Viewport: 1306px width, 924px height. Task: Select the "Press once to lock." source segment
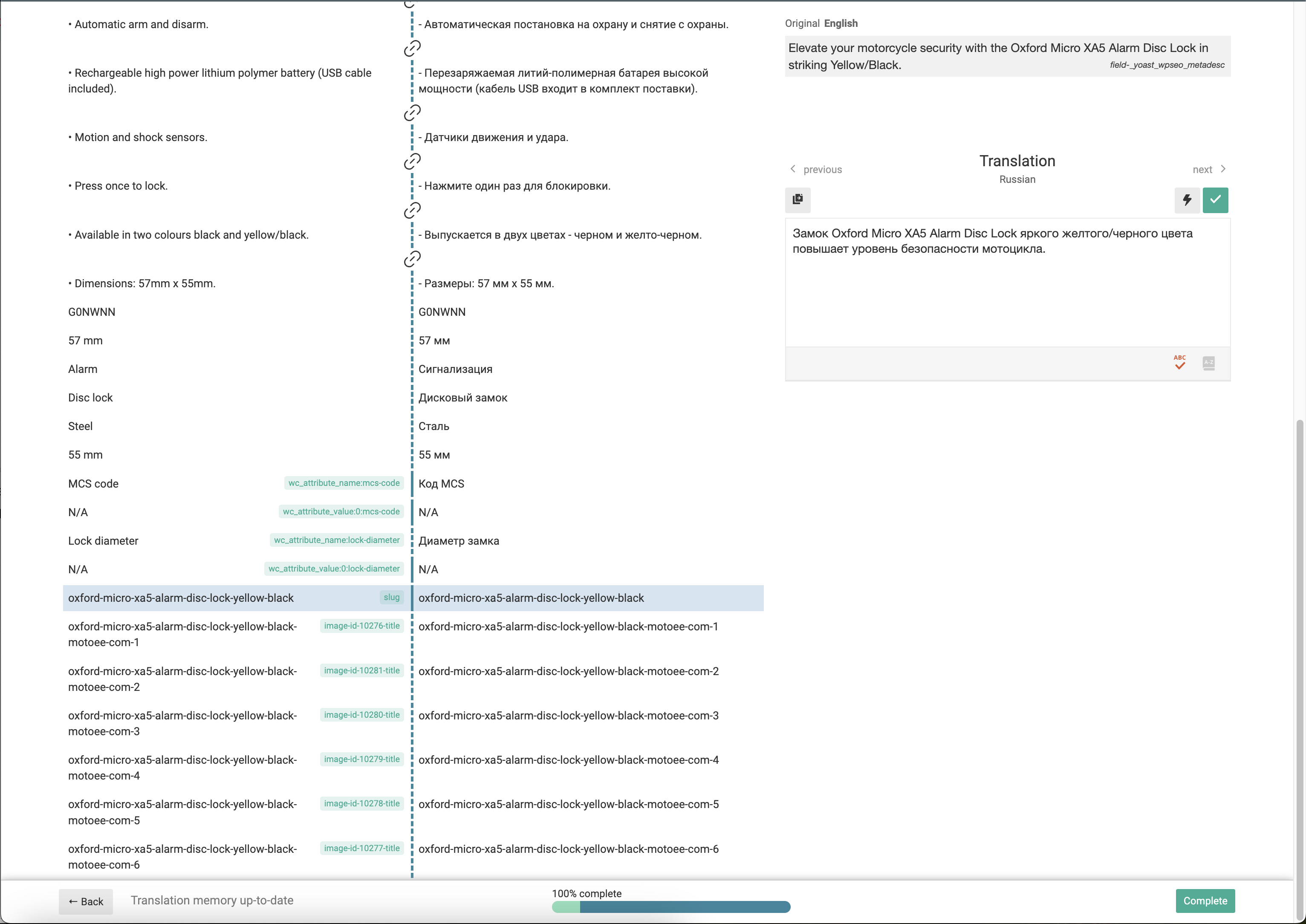118,186
